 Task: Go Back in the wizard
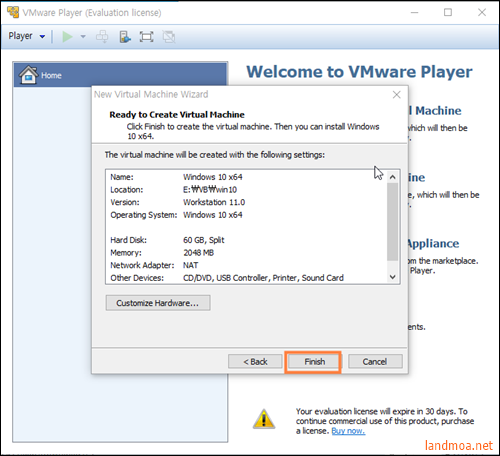[x=255, y=362]
